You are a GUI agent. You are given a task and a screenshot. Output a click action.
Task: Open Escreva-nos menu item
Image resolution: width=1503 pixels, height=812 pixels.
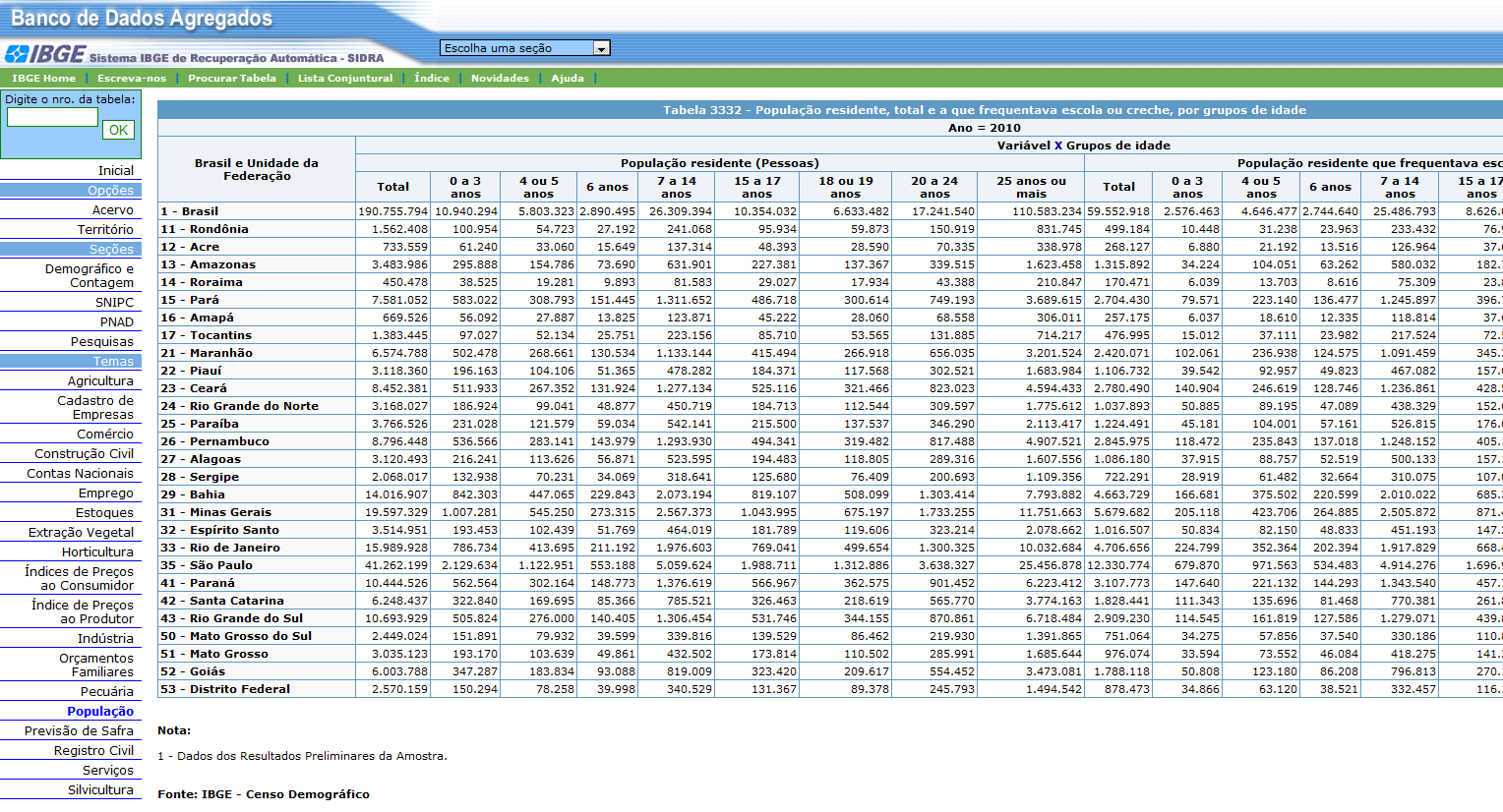[132, 78]
